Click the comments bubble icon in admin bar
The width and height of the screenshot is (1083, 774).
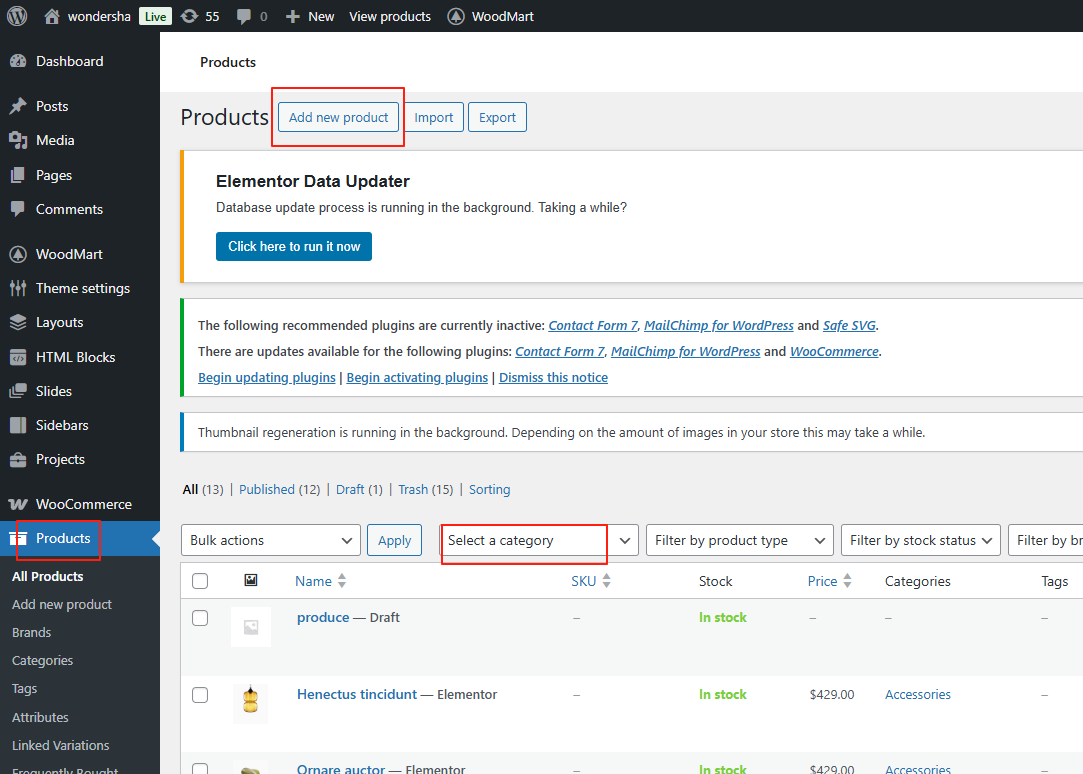[244, 17]
